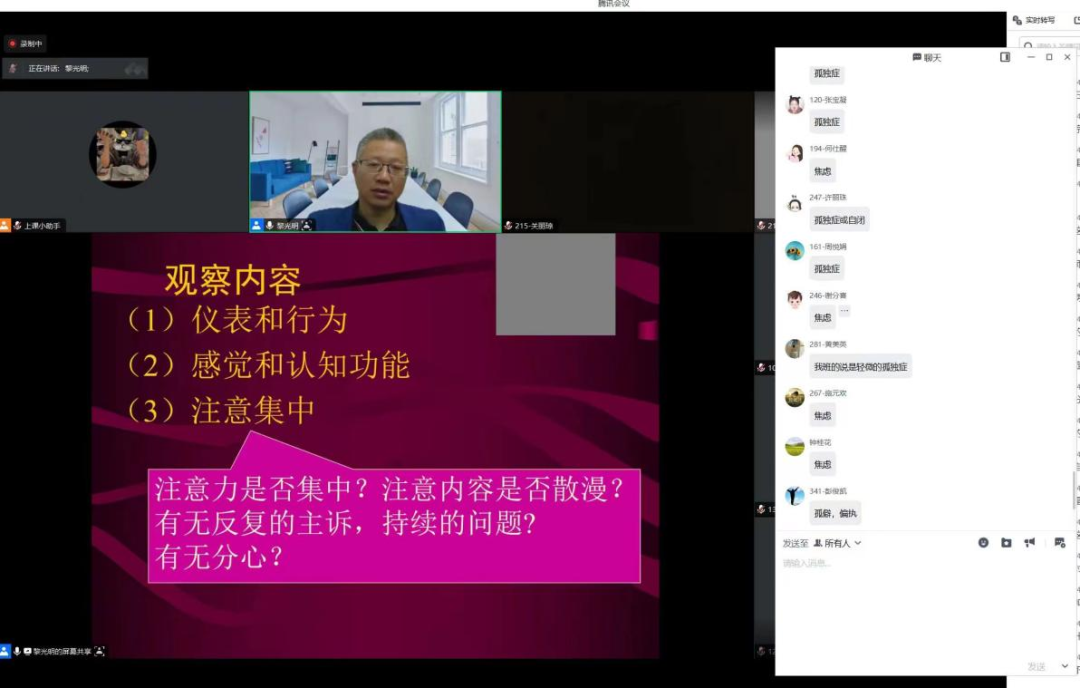Click 张宝凝's avatar in the chat list

794,103
